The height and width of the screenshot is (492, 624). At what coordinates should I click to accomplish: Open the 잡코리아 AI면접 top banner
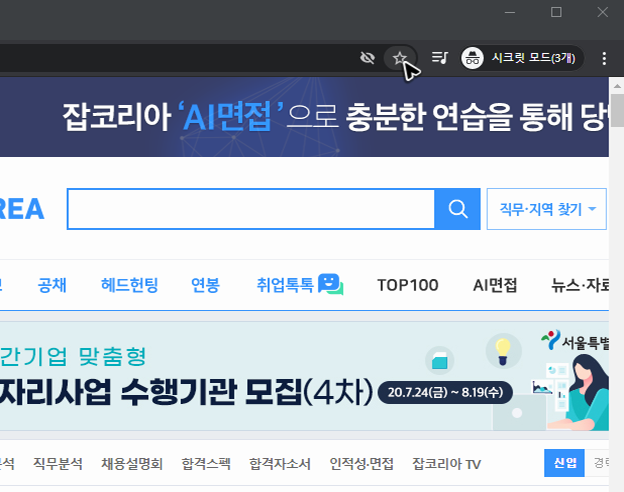point(304,117)
